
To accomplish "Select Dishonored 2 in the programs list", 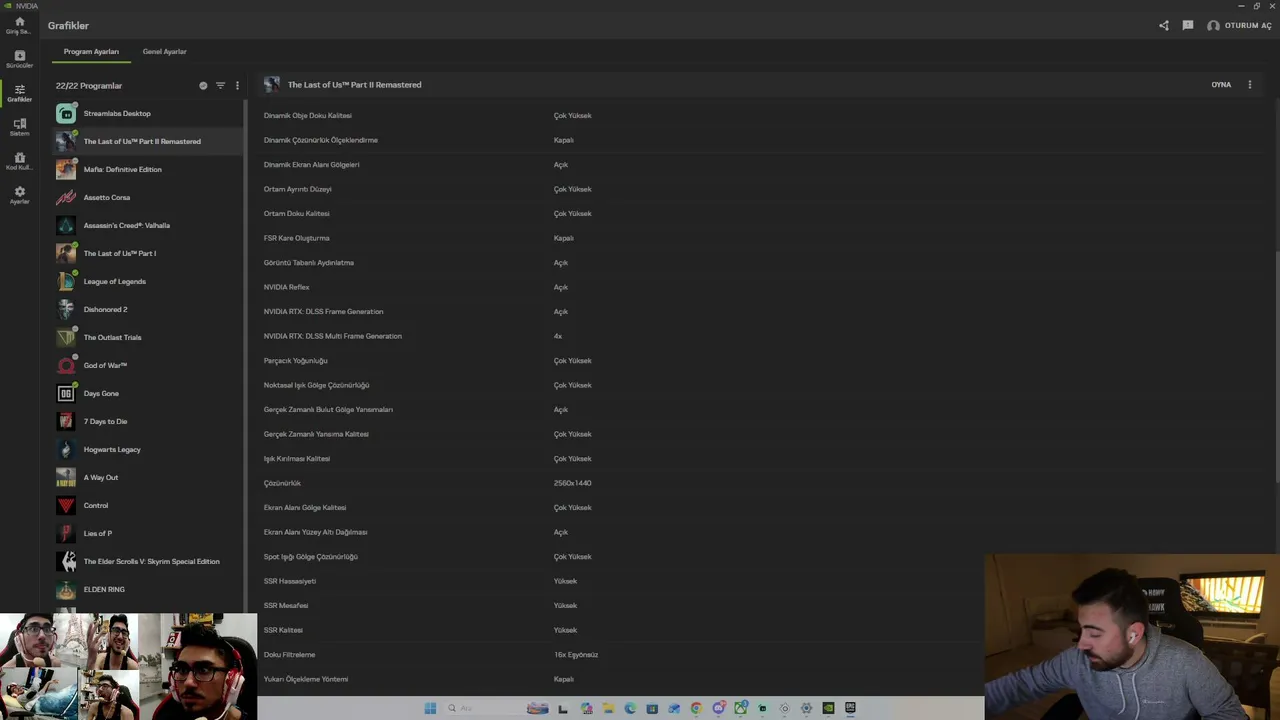I will point(148,310).
